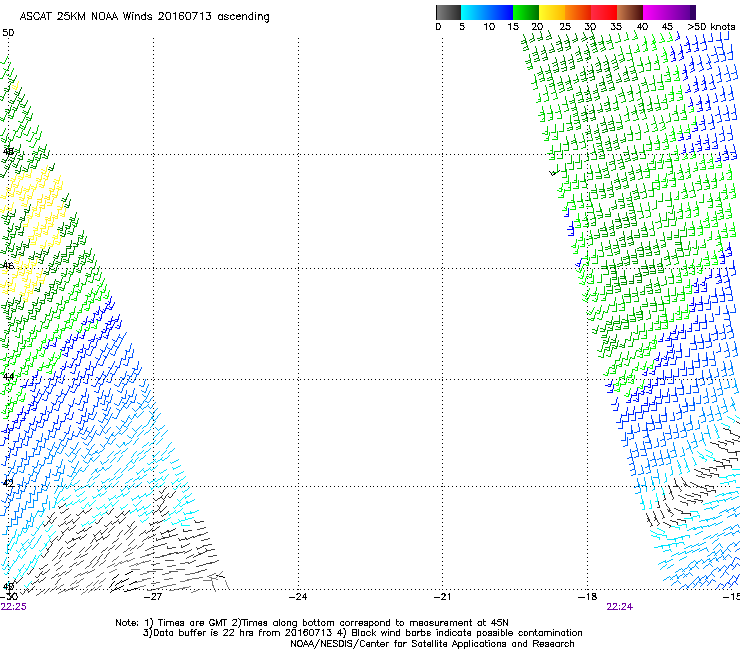Pick the brown 35–40 knots legend segment
This screenshot has height=650, width=740.
coord(630,12)
